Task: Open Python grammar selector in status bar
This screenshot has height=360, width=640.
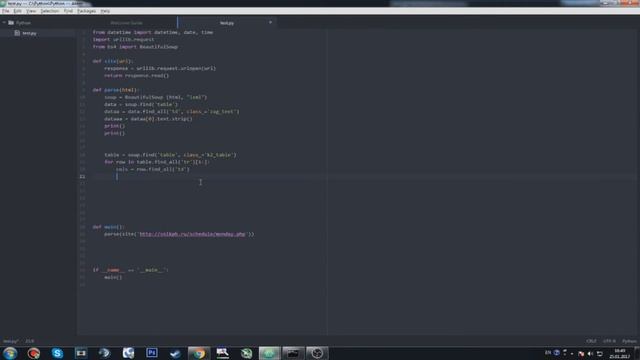Action: click(629, 341)
